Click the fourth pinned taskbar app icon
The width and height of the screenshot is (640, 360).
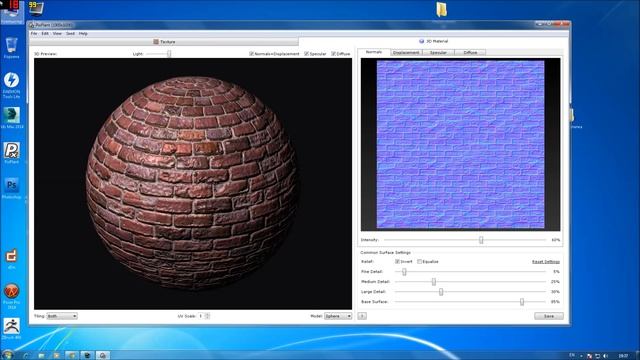tap(72, 356)
